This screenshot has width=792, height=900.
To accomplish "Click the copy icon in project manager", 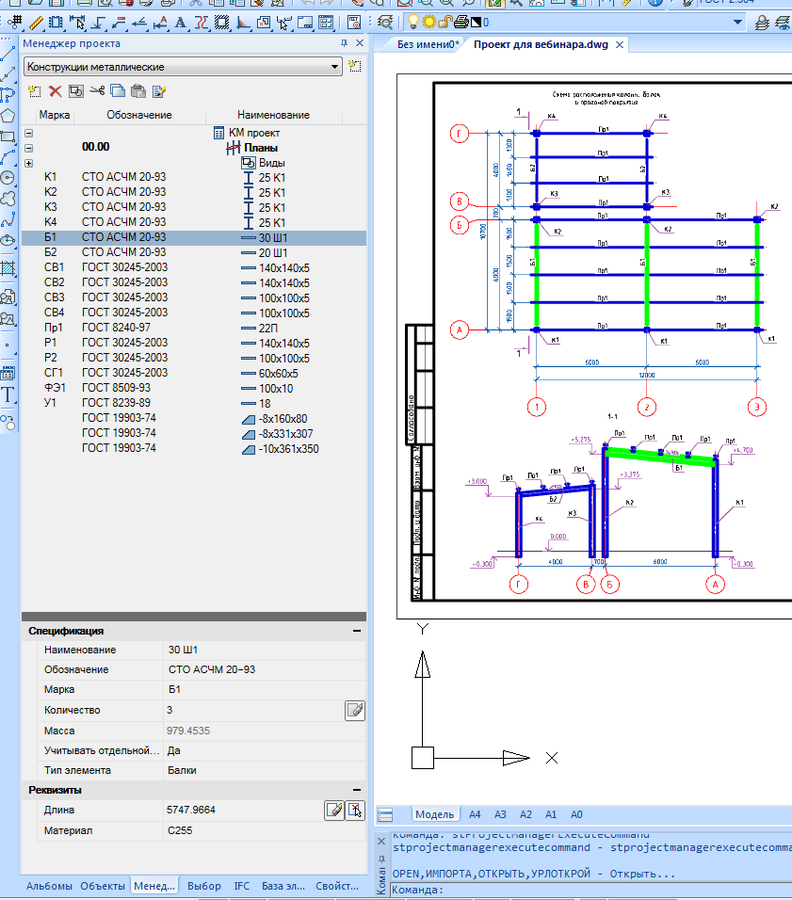I will pos(118,91).
